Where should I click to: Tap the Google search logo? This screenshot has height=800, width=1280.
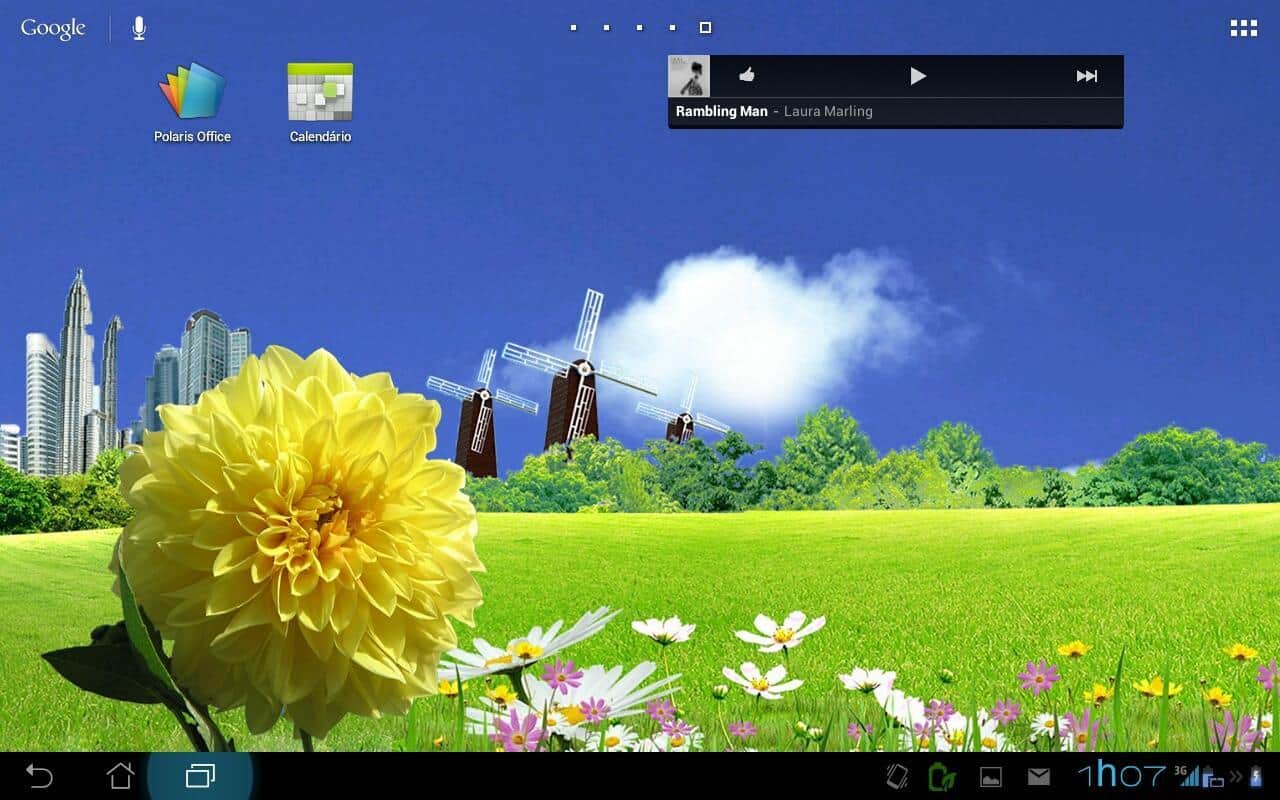[x=53, y=28]
